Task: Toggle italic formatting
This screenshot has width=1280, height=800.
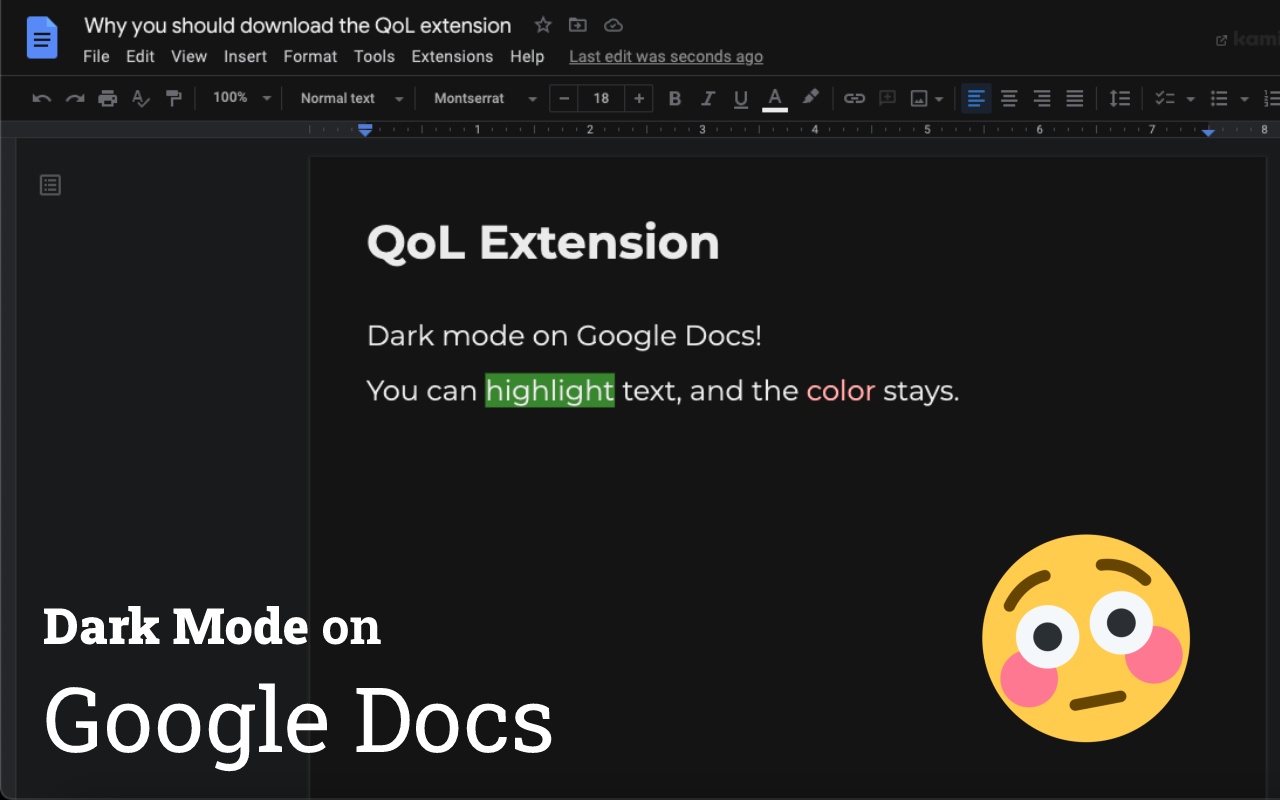Action: click(x=708, y=98)
